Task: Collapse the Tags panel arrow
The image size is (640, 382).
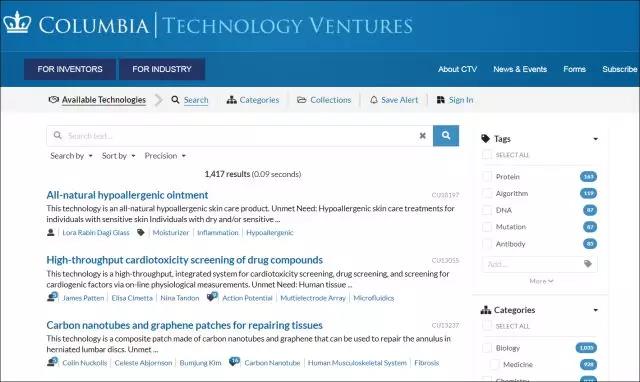Action: [x=596, y=139]
